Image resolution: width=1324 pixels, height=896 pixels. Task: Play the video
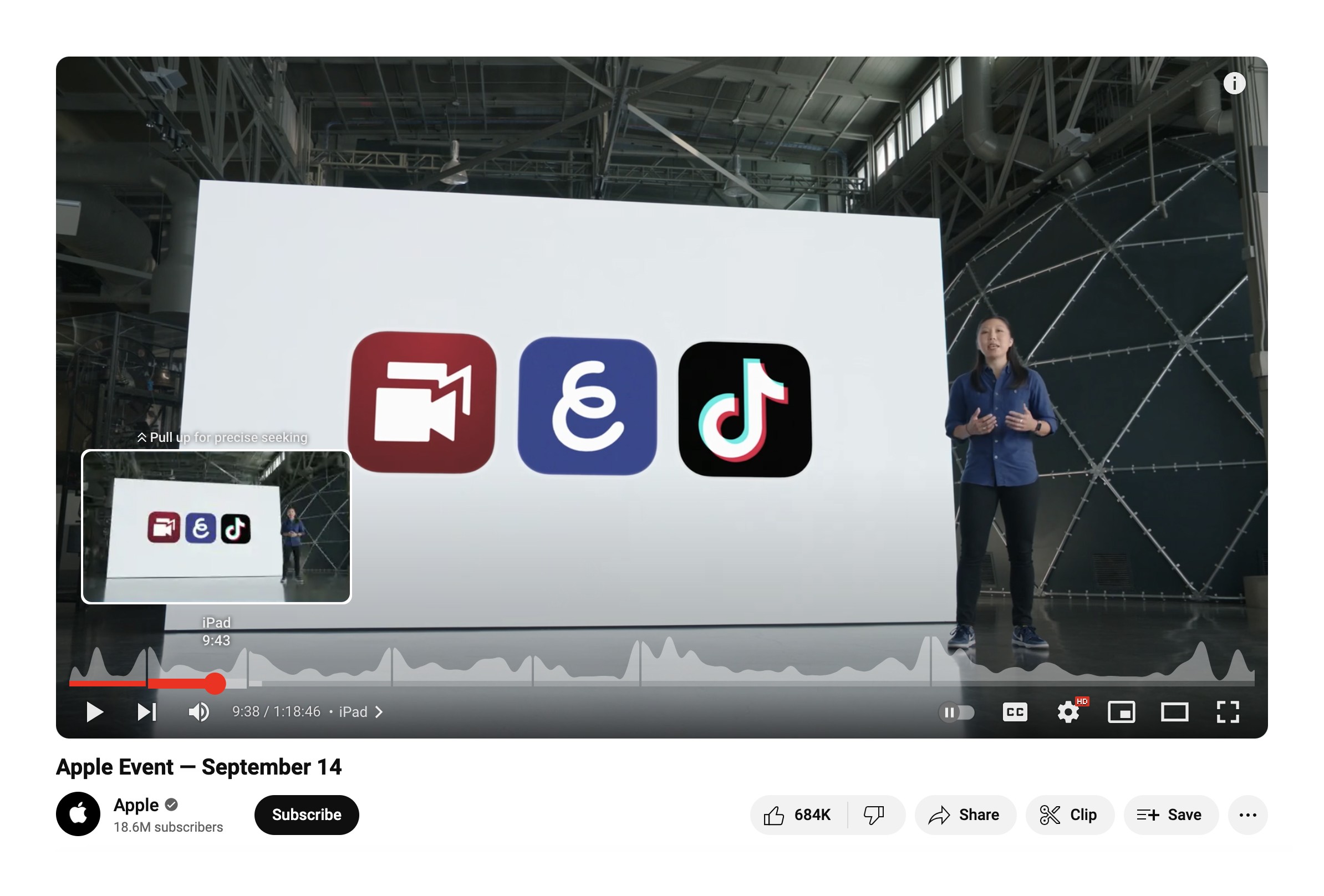[x=95, y=711]
